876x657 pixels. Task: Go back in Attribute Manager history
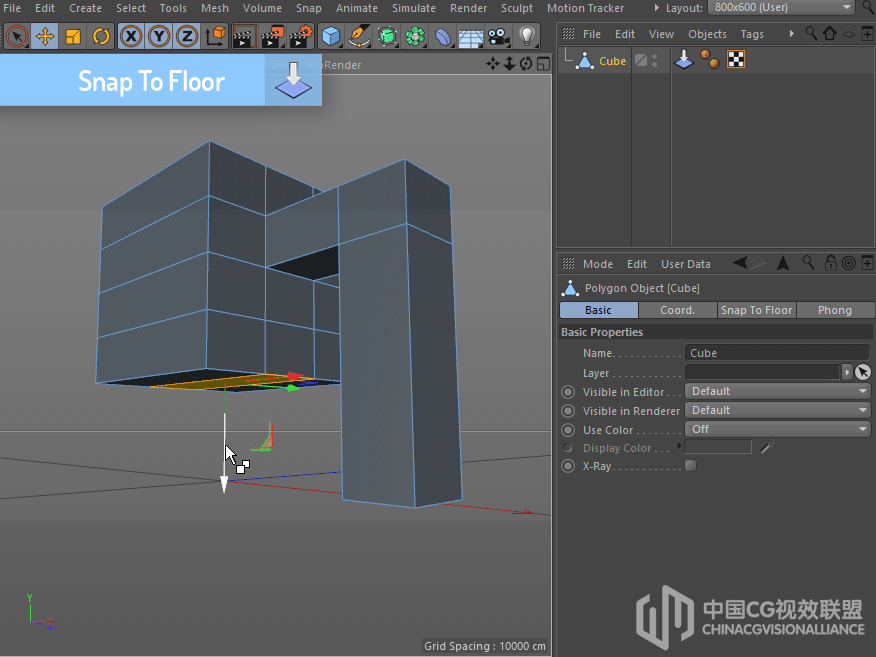(x=740, y=263)
